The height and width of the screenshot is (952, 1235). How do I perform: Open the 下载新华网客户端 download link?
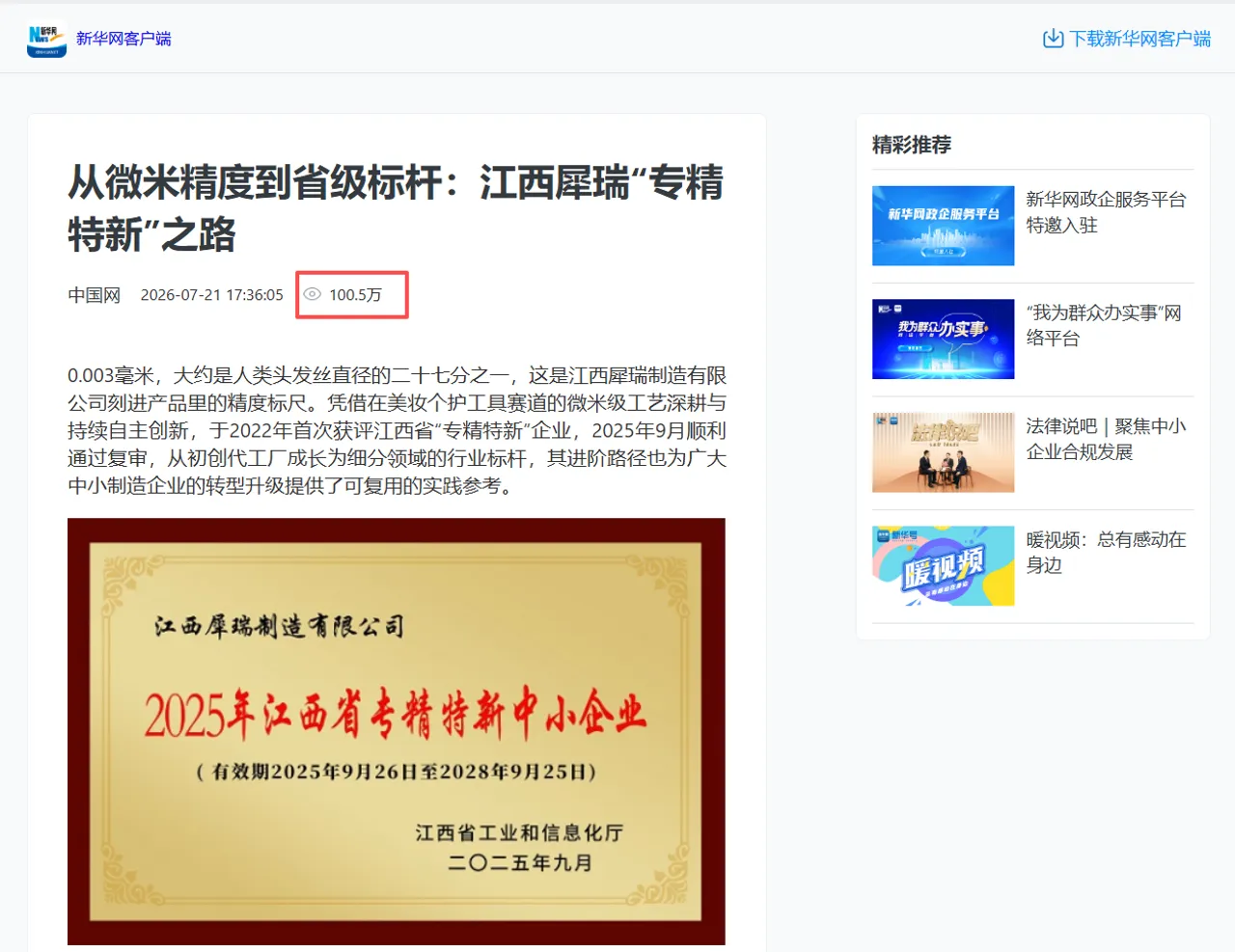1139,39
